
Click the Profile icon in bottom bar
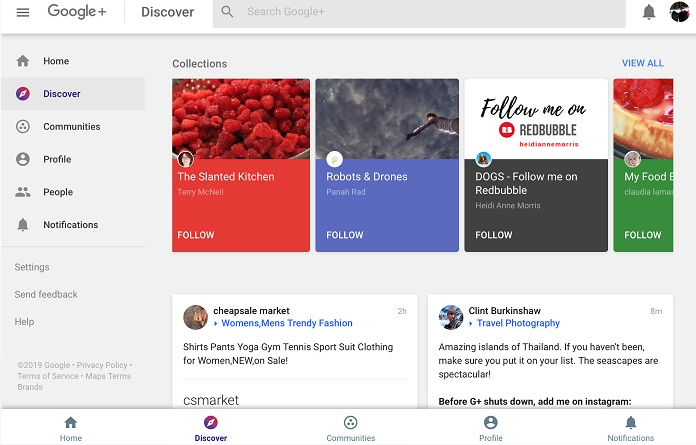tap(490, 422)
